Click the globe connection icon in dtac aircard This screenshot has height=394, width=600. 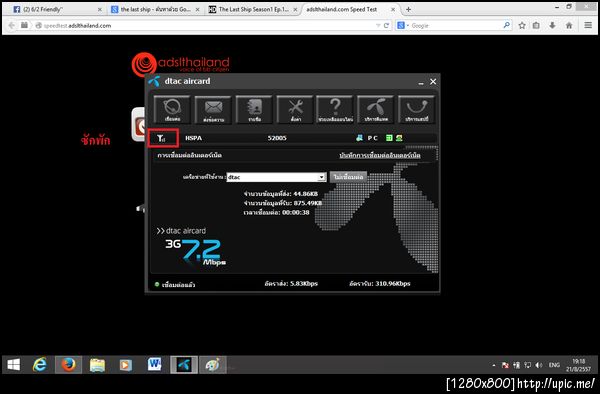(172, 109)
